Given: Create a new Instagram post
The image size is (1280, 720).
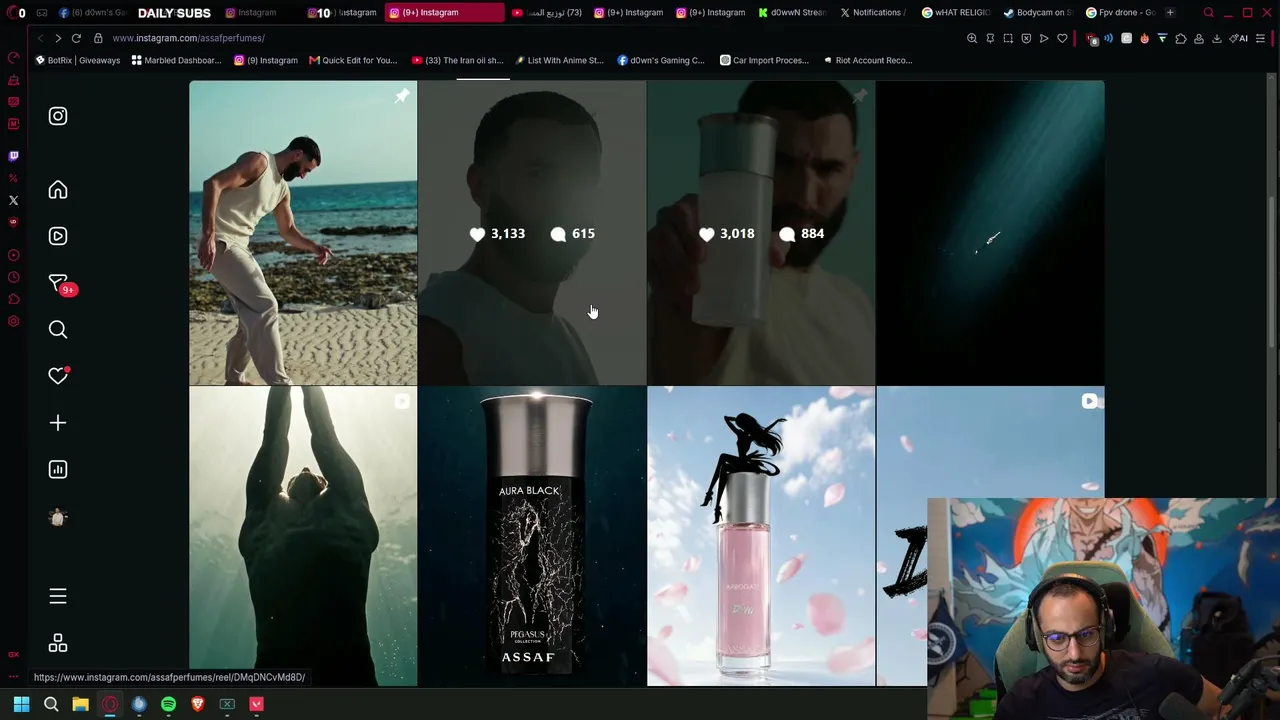Looking at the screenshot, I should 58,423.
